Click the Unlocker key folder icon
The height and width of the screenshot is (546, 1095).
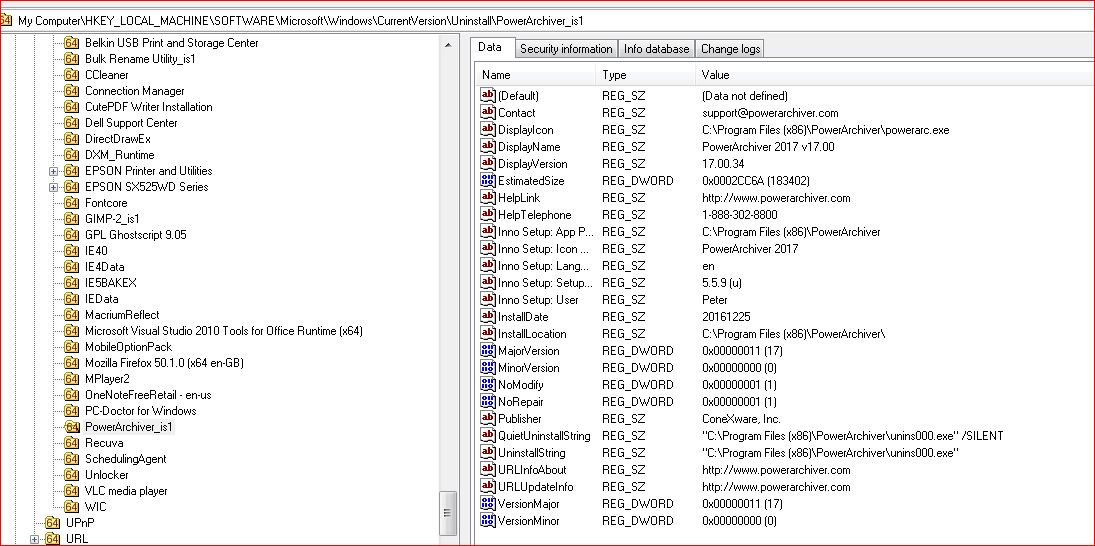71,475
